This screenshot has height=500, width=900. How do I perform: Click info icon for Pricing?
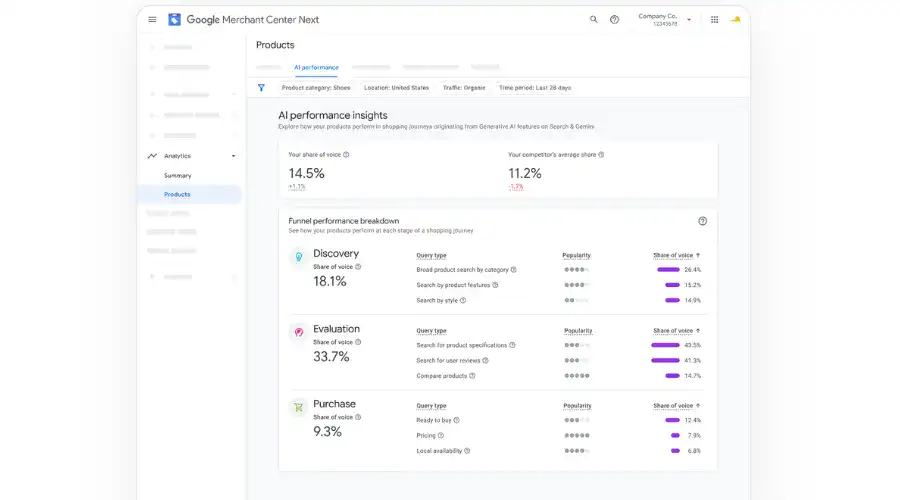tap(441, 436)
